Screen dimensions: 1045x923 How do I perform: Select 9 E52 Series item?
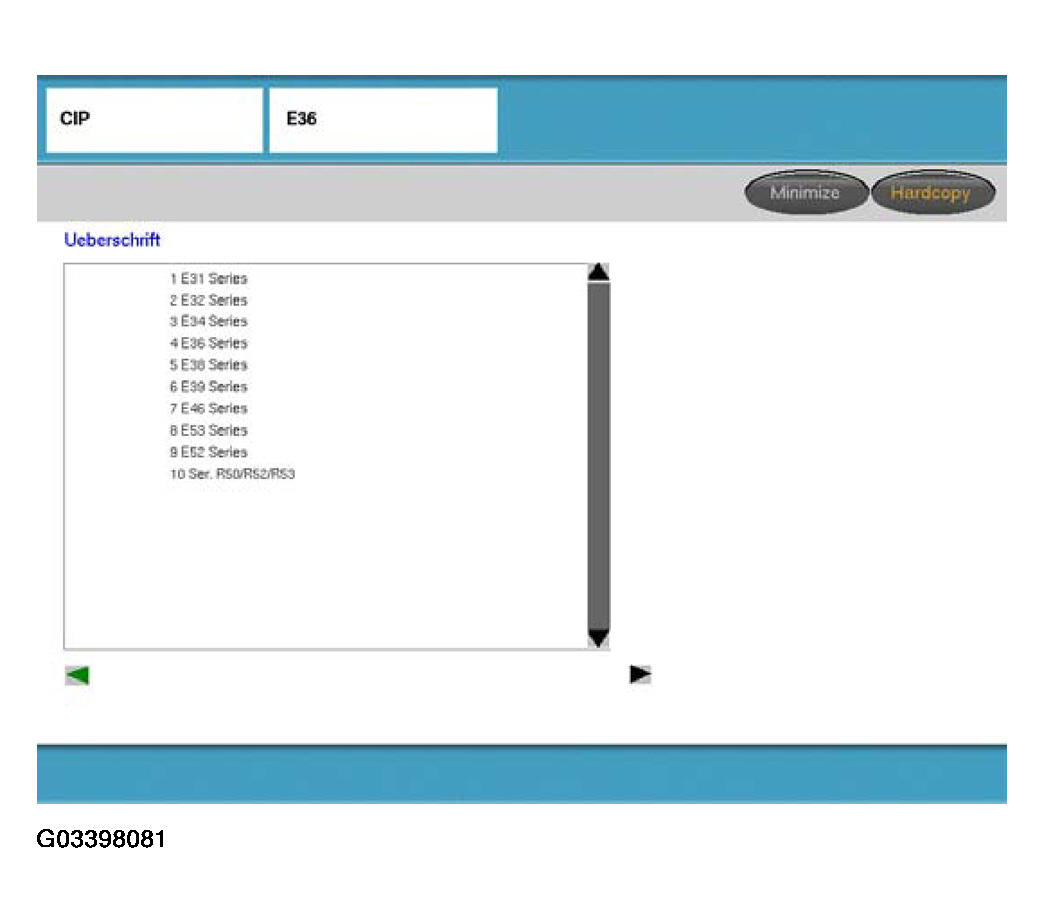208,452
